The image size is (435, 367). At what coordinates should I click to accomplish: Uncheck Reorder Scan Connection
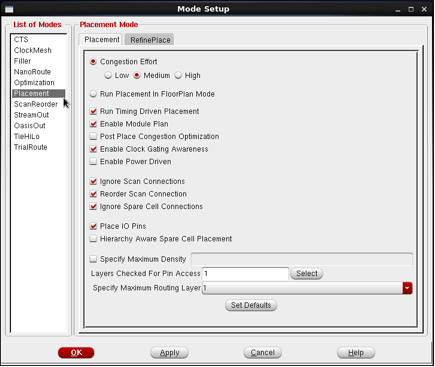[93, 194]
